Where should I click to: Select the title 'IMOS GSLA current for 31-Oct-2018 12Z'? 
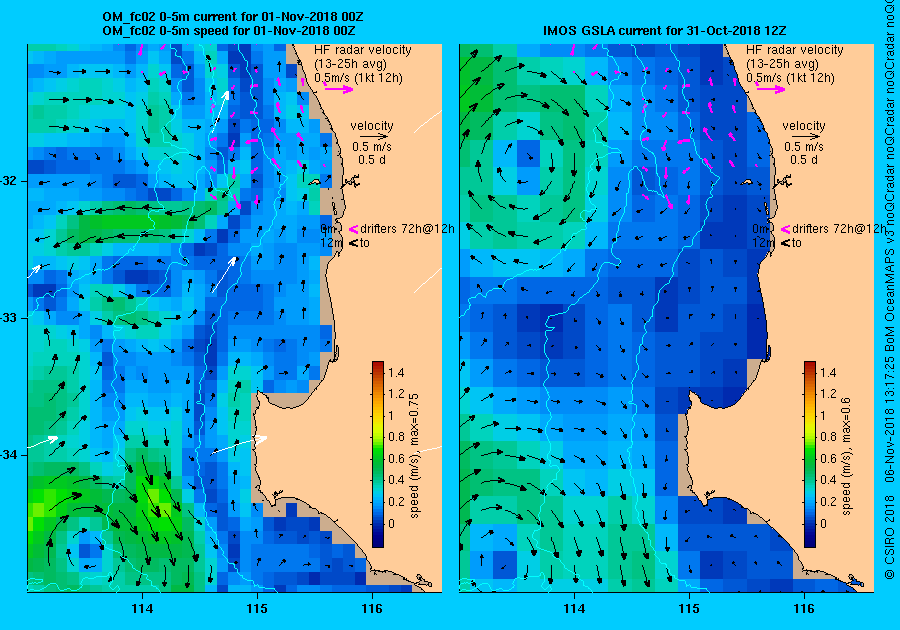click(666, 31)
